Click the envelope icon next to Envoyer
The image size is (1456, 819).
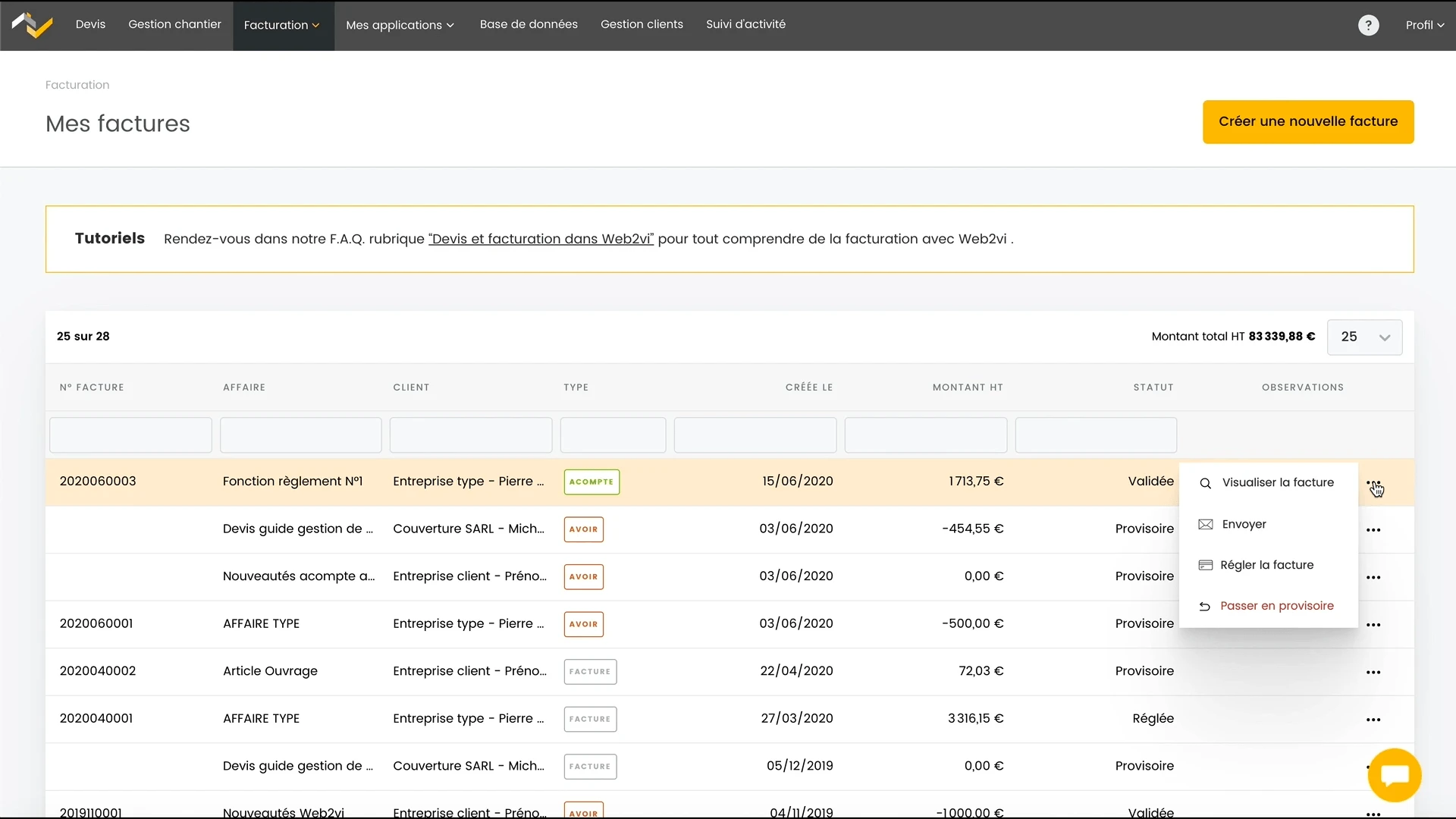tap(1205, 525)
